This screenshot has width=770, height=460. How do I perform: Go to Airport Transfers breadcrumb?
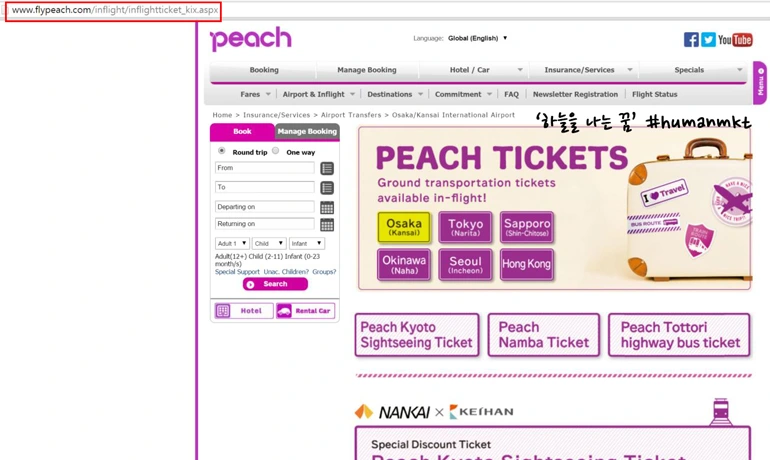[x=351, y=115]
